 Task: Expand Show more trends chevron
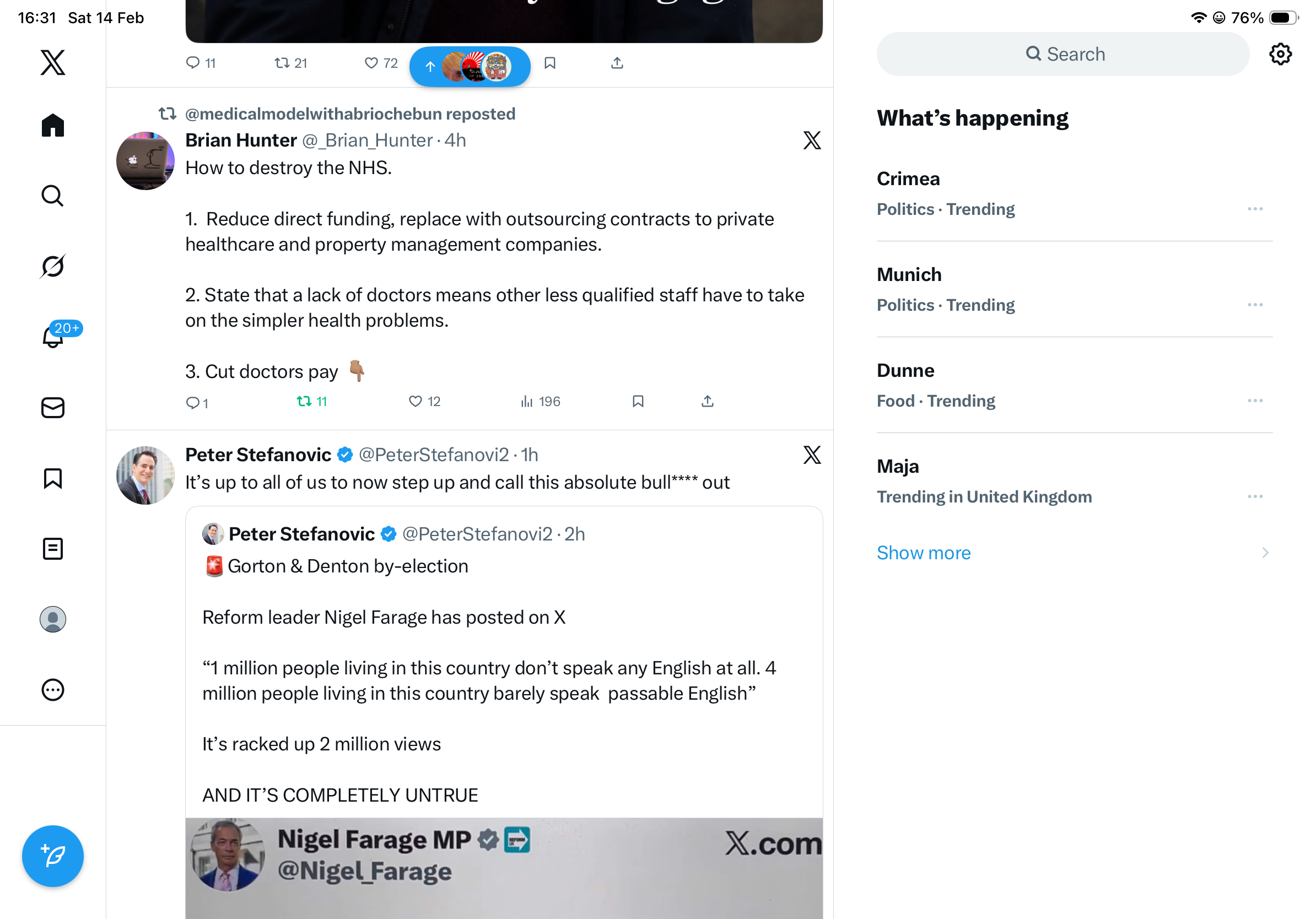click(x=1264, y=552)
